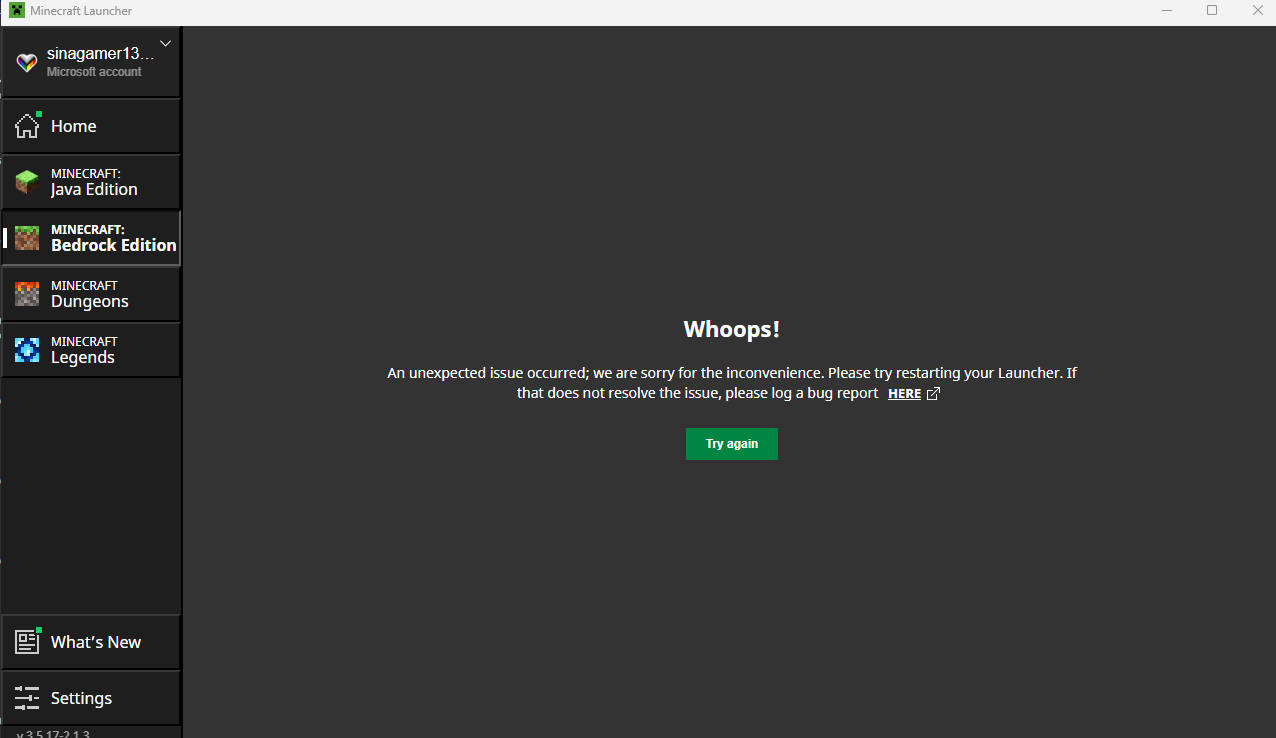This screenshot has height=738, width=1276.
Task: Minimize the Minecraft Launcher window
Action: click(x=1167, y=11)
